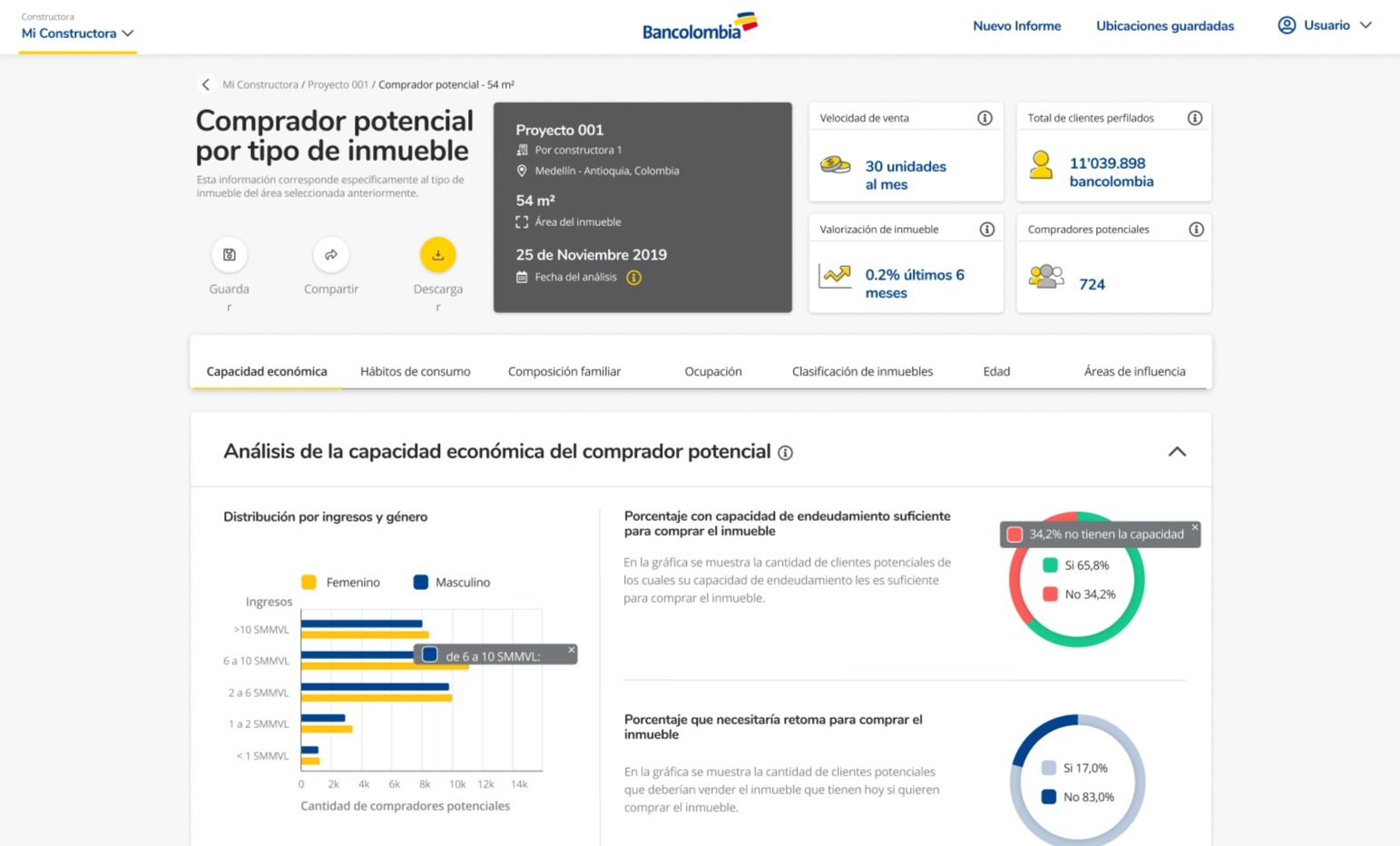
Task: Select the Capacidad económica tab
Action: pyautogui.click(x=267, y=371)
